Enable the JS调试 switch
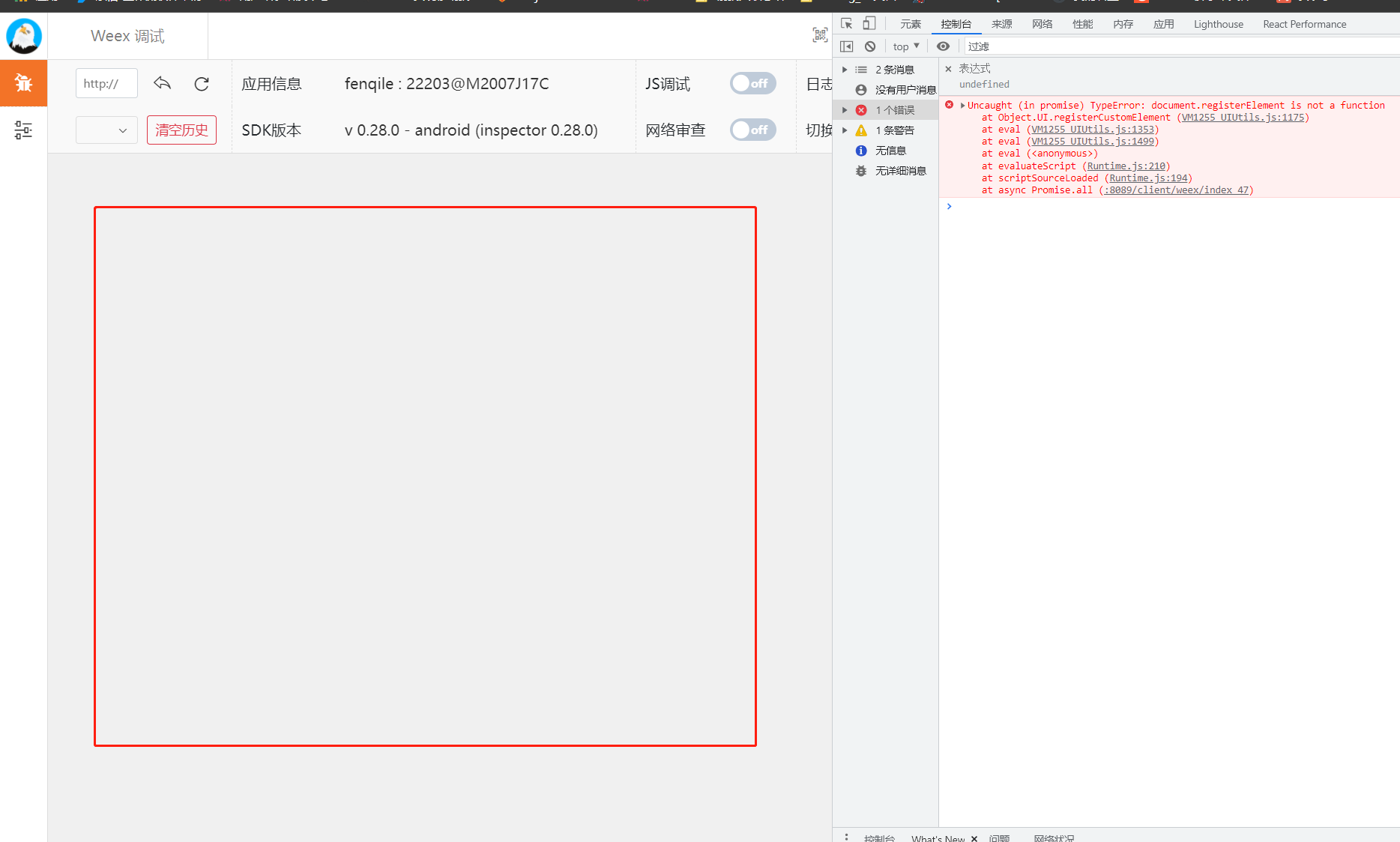The width and height of the screenshot is (1400, 842). click(752, 83)
